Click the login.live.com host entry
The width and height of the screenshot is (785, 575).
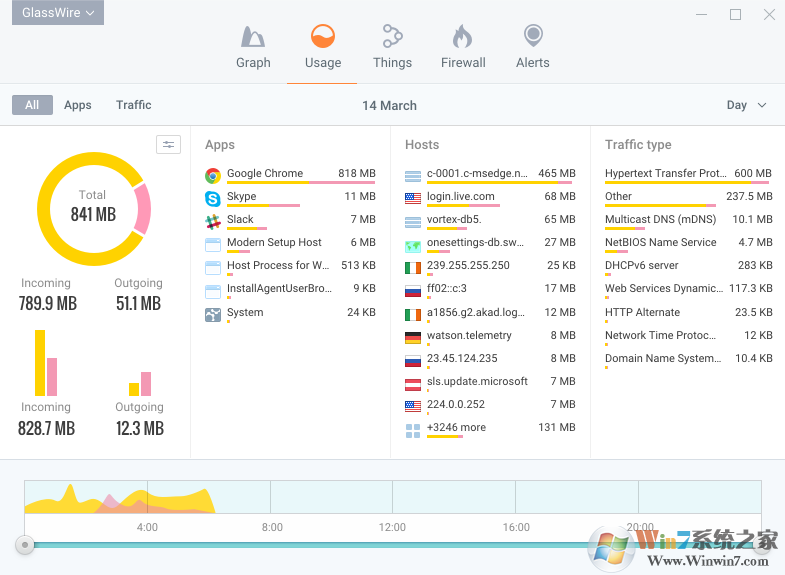pos(460,197)
